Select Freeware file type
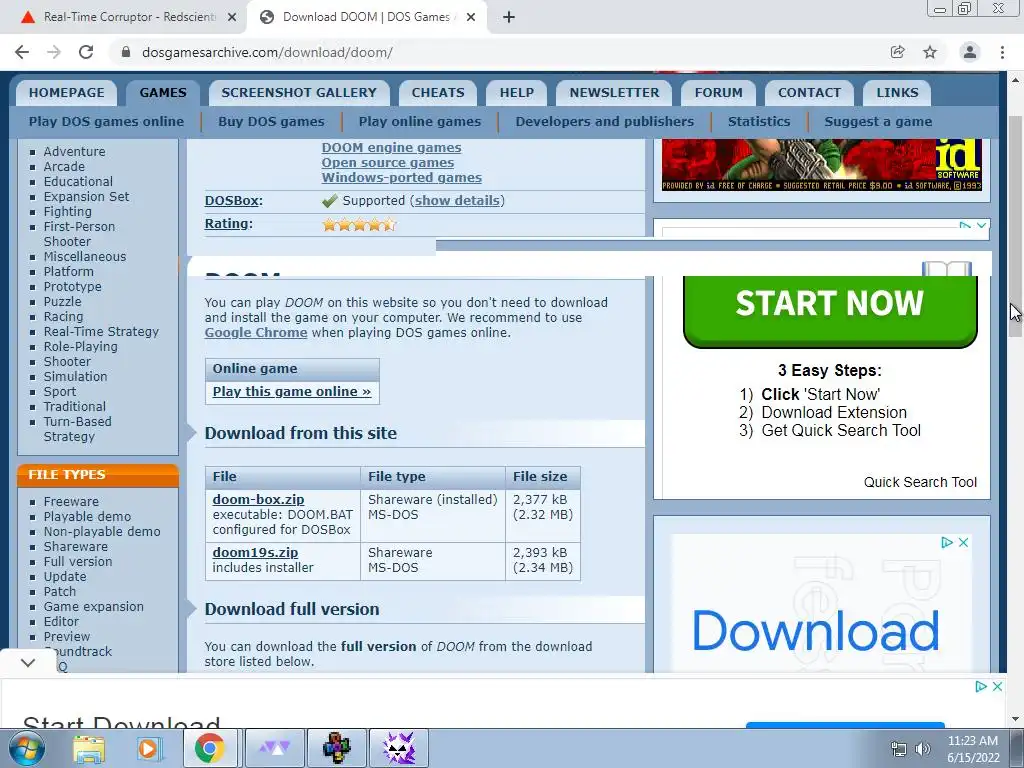The image size is (1024, 768). point(71,502)
